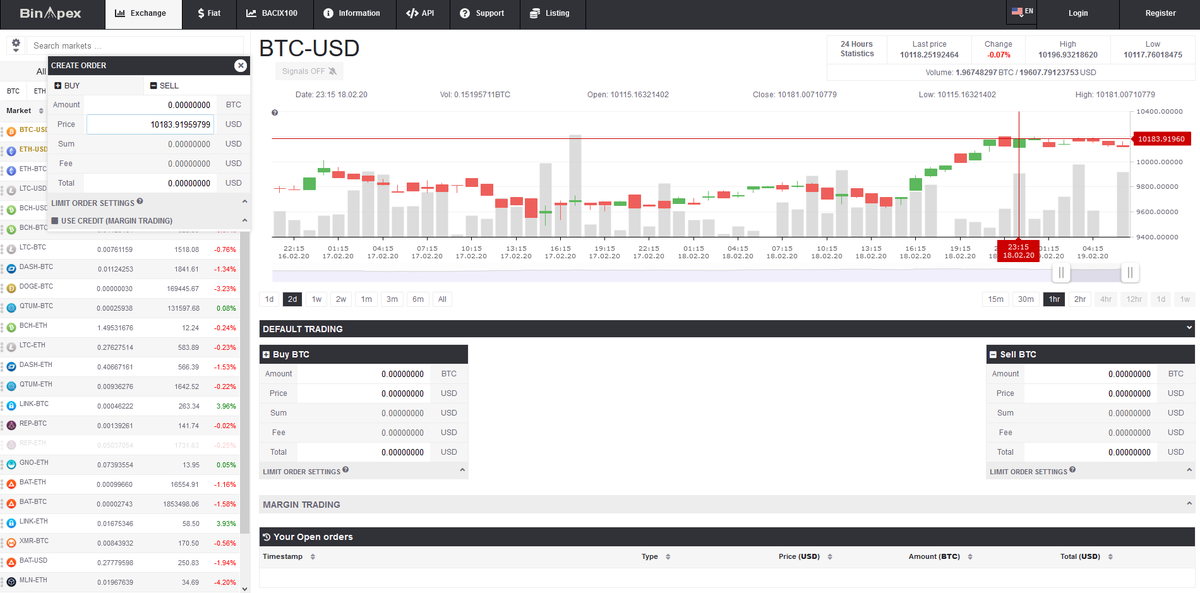Collapse the Default Trading section
The height and width of the screenshot is (593, 1200).
pyautogui.click(x=1189, y=328)
